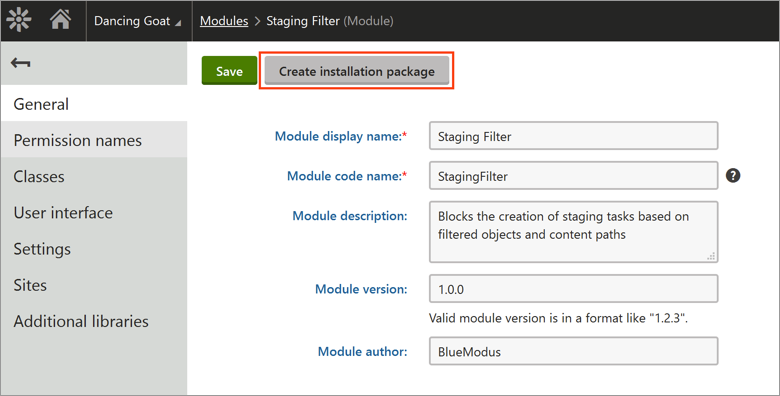Click Create installation package button
The height and width of the screenshot is (396, 780).
tap(357, 71)
